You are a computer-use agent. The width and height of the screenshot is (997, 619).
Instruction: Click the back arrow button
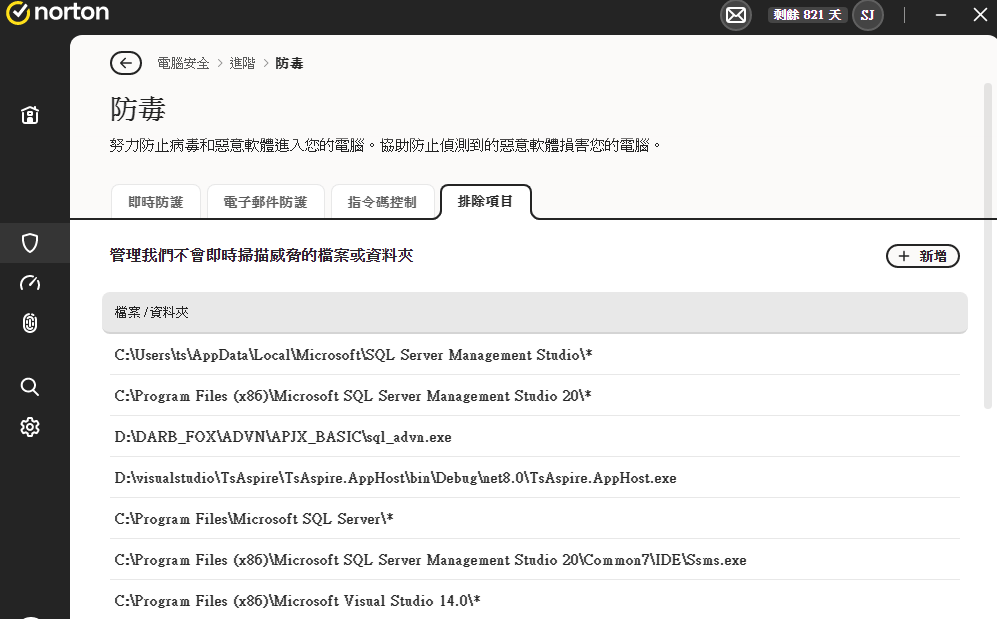126,63
